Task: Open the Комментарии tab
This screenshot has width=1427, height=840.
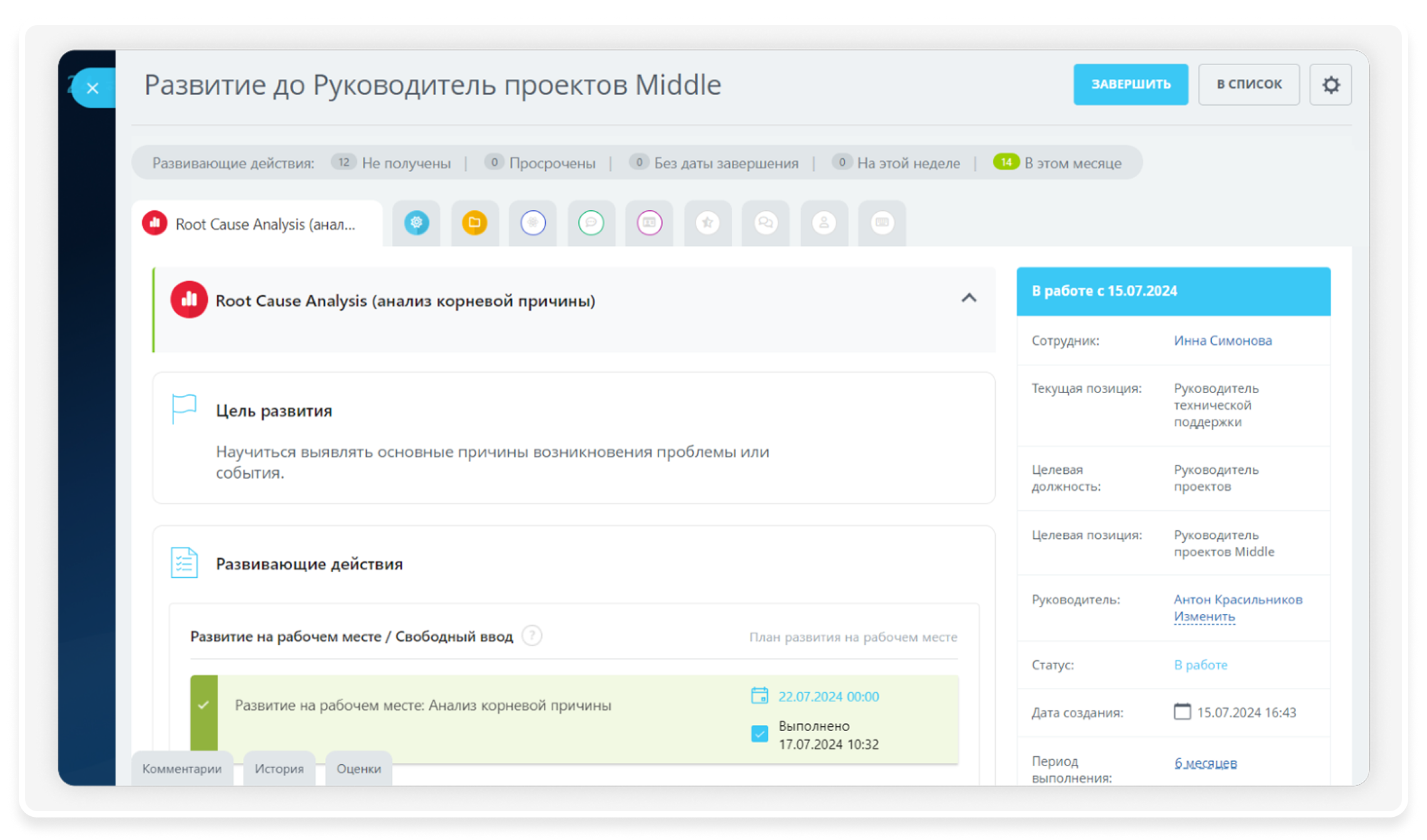Action: coord(182,769)
